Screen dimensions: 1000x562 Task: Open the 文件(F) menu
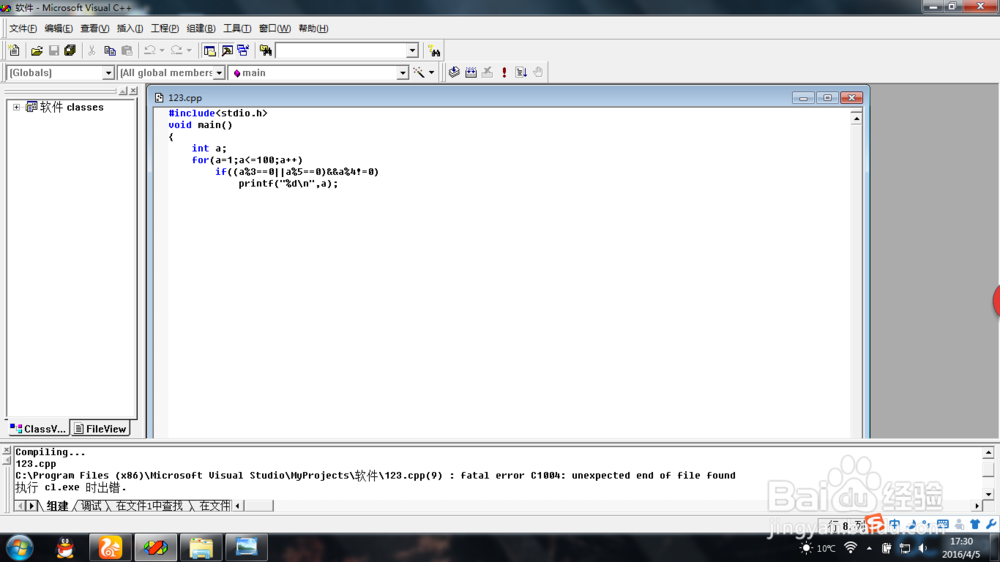[x=22, y=28]
